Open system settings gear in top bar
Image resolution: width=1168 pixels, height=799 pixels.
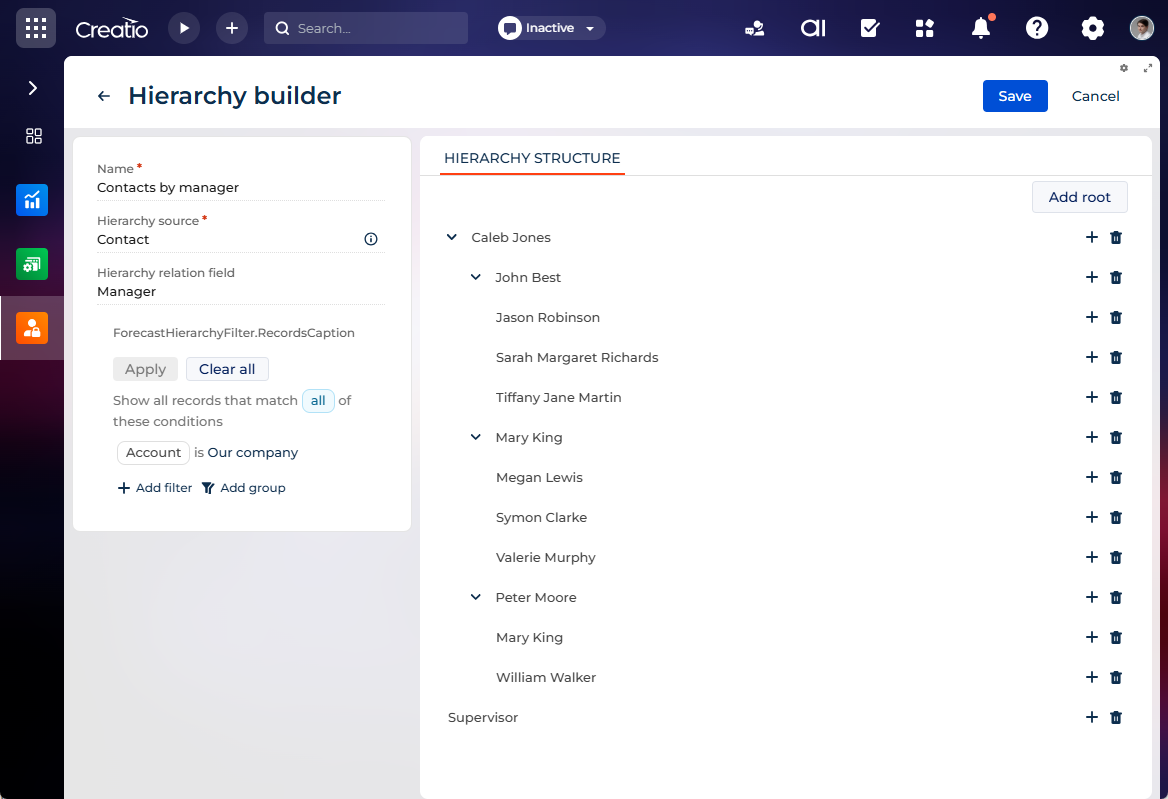click(1092, 28)
